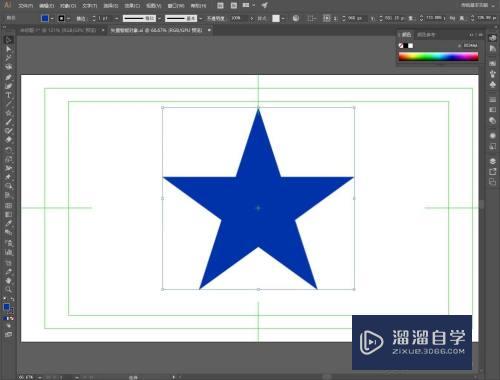
Task: Toggle the reference point locator in control bar
Action: [327, 18]
